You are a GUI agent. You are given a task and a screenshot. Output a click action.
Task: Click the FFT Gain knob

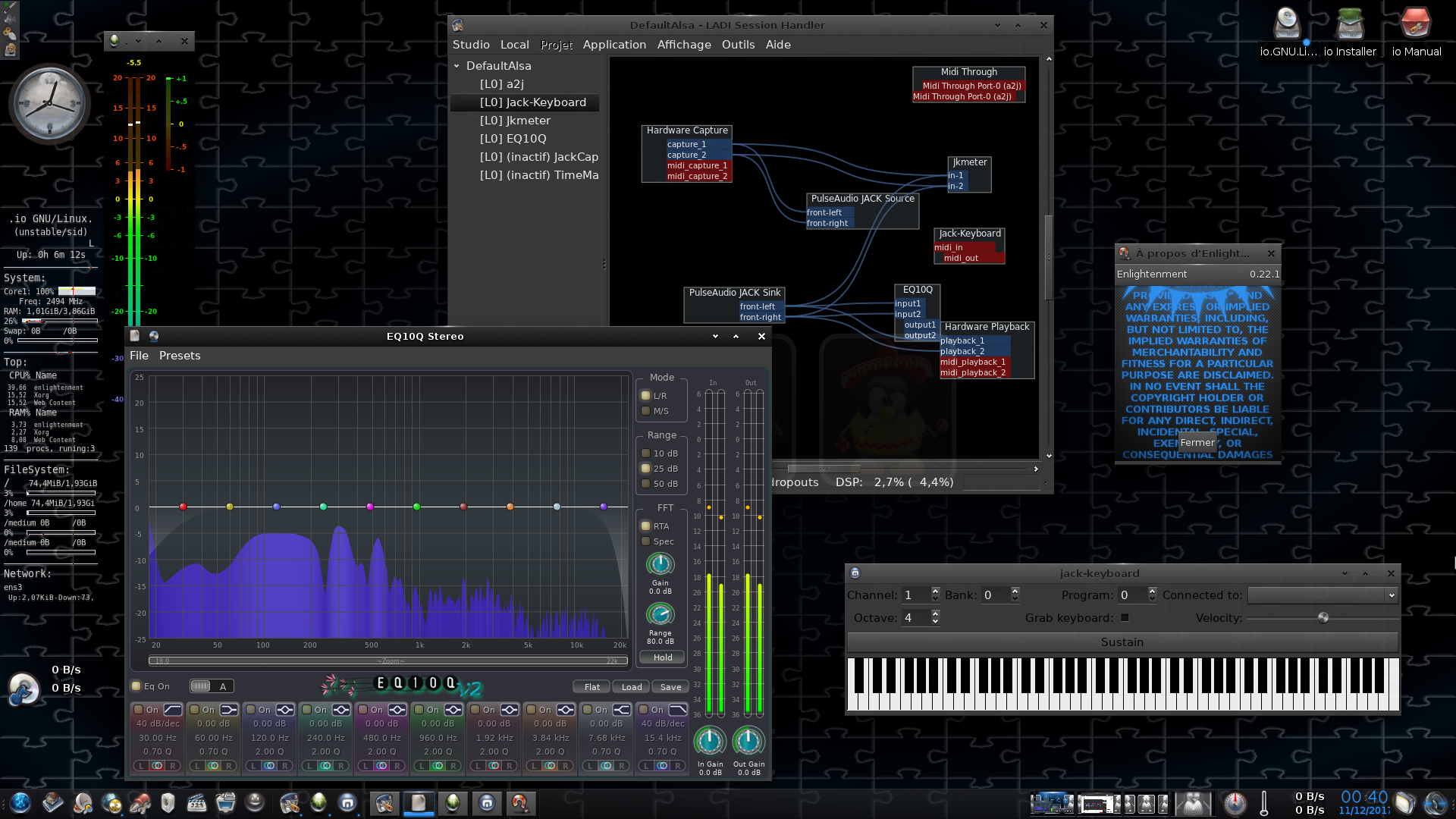[x=660, y=564]
